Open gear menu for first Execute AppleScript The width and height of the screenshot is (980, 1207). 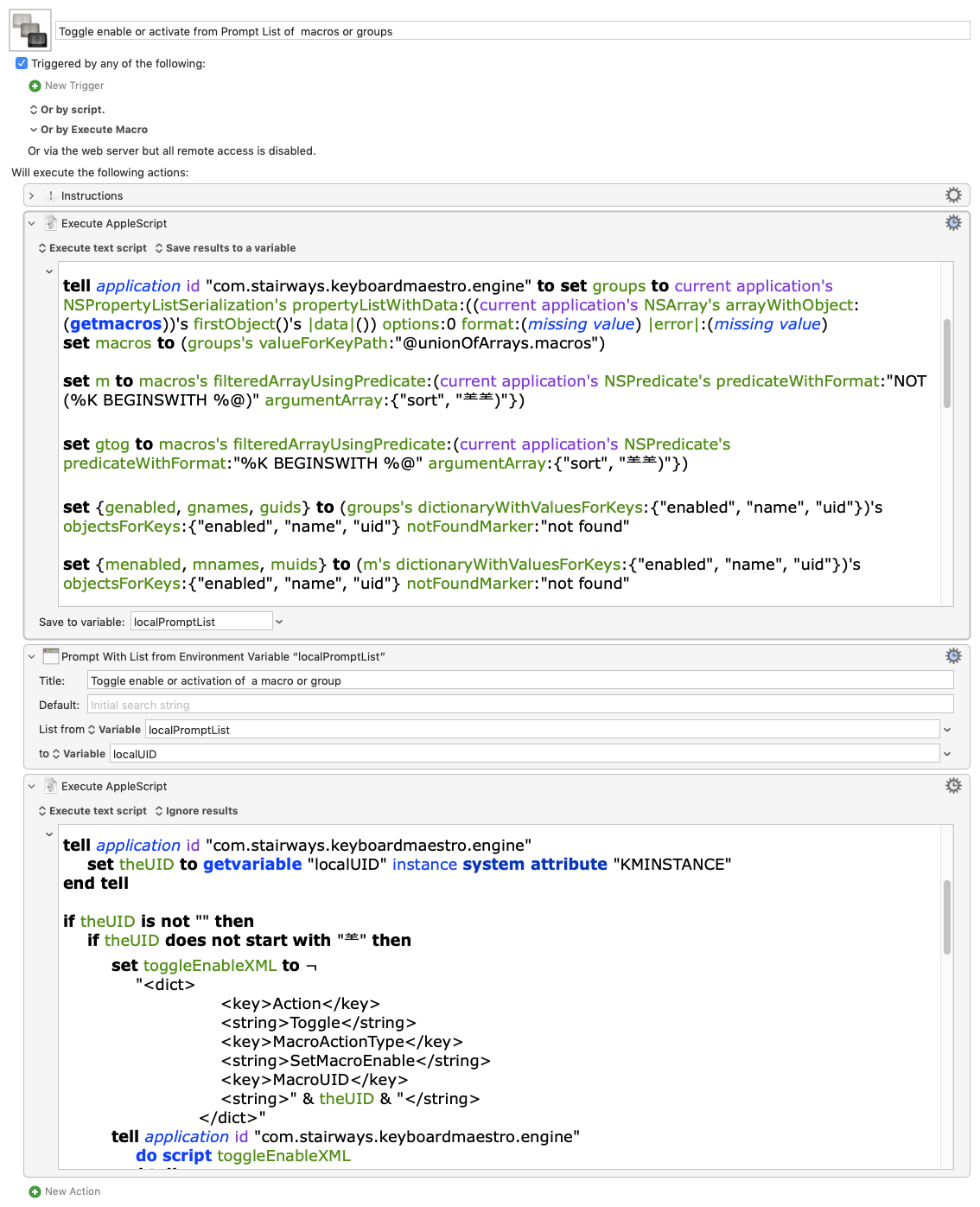pyautogui.click(x=953, y=223)
